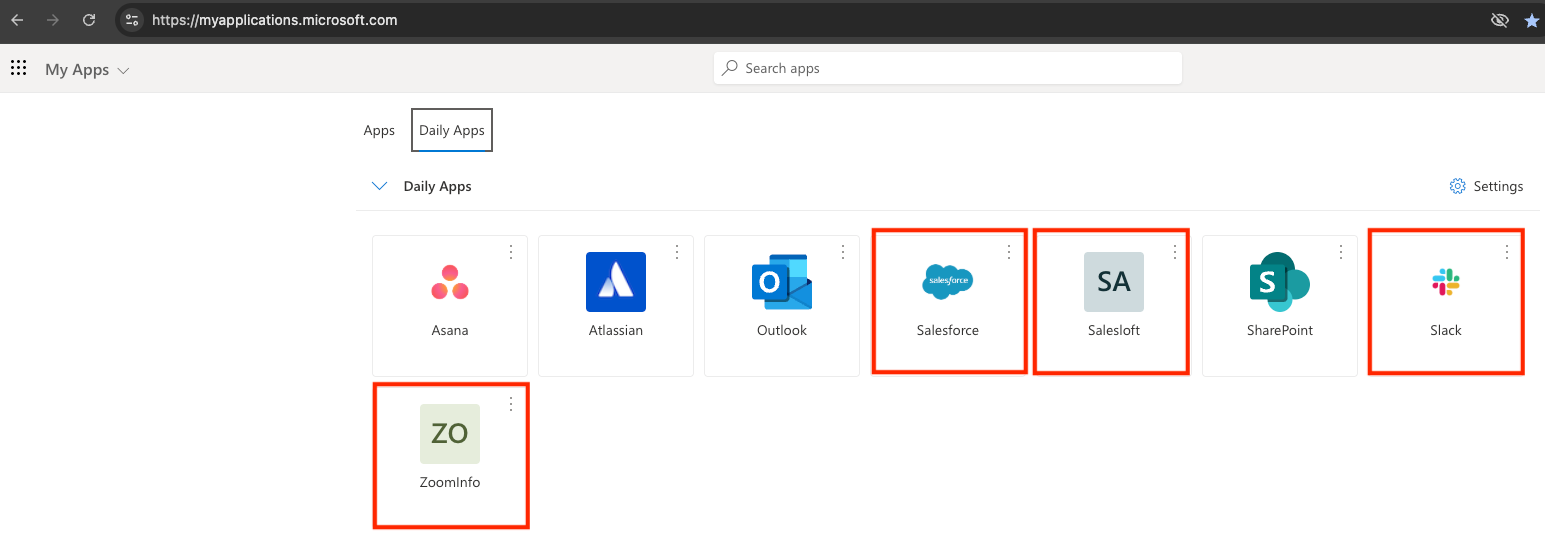
Task: Click the browser address bar URL
Action: [x=274, y=20]
